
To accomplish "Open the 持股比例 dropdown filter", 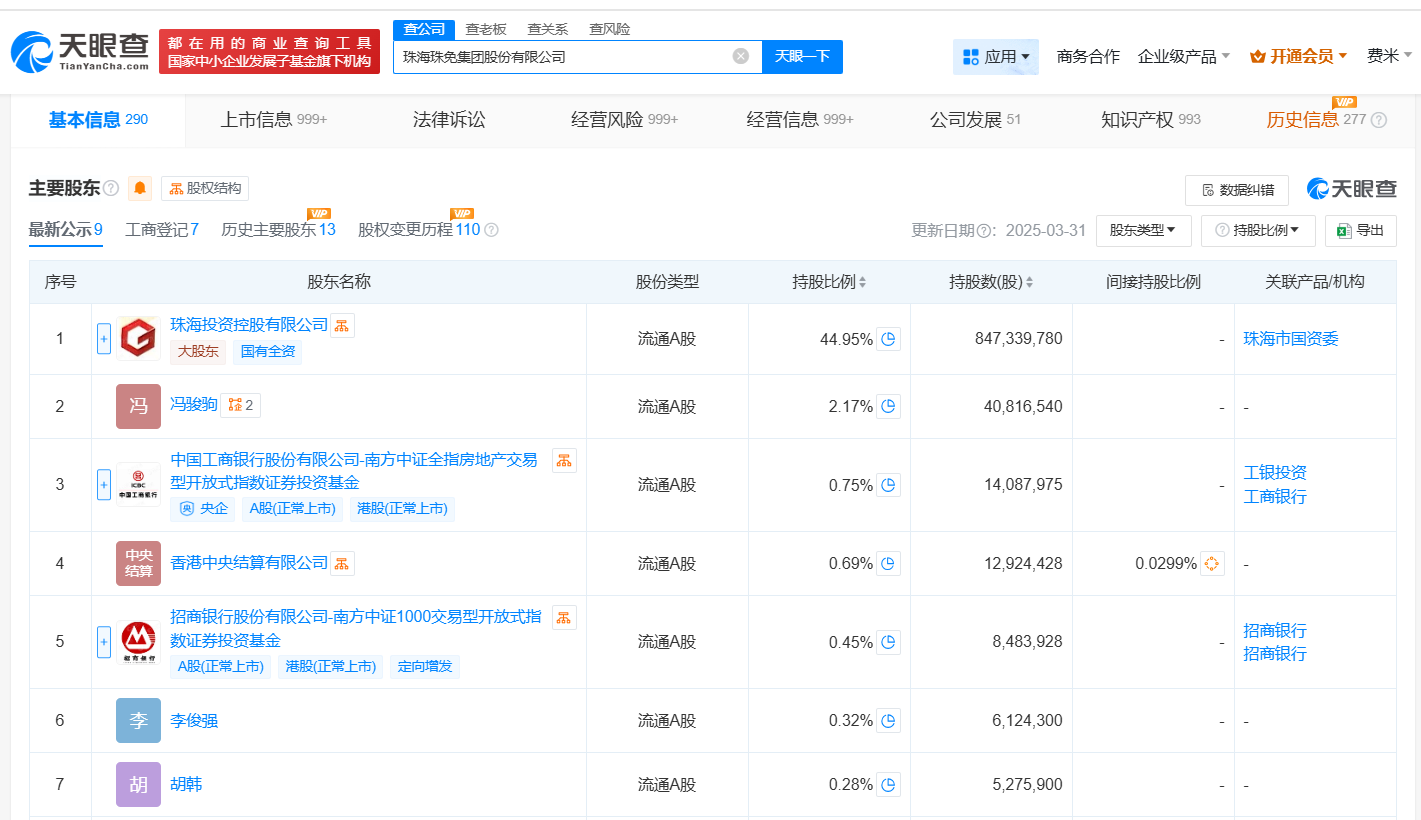I will (x=1257, y=230).
